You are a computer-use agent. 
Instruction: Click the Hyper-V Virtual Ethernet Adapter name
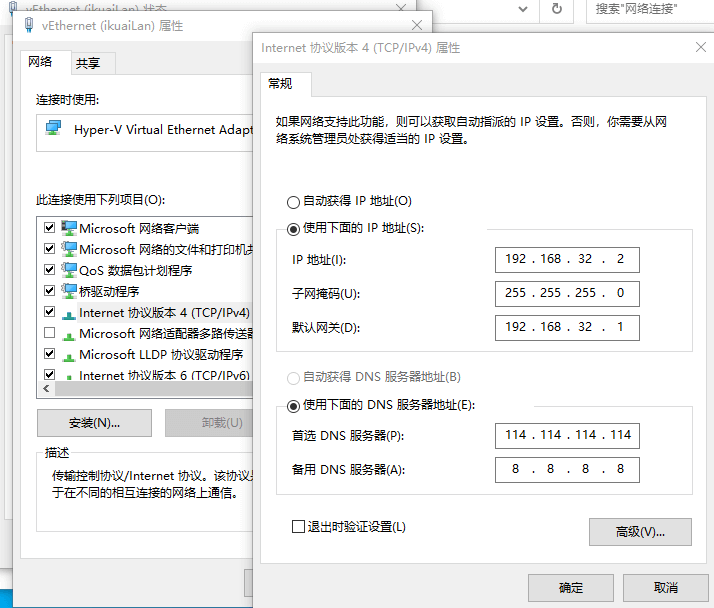tap(163, 130)
